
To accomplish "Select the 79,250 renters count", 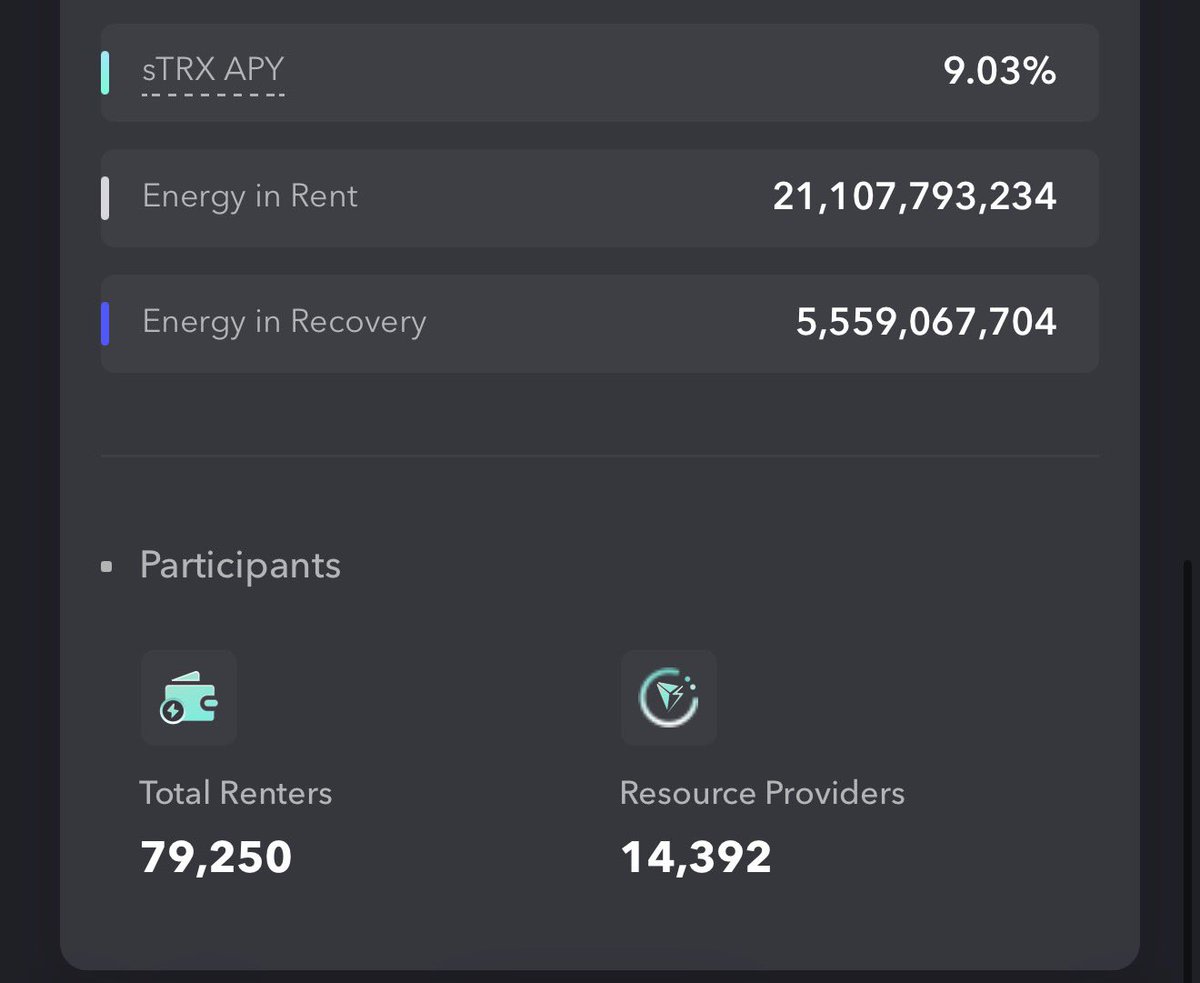I will tap(216, 857).
